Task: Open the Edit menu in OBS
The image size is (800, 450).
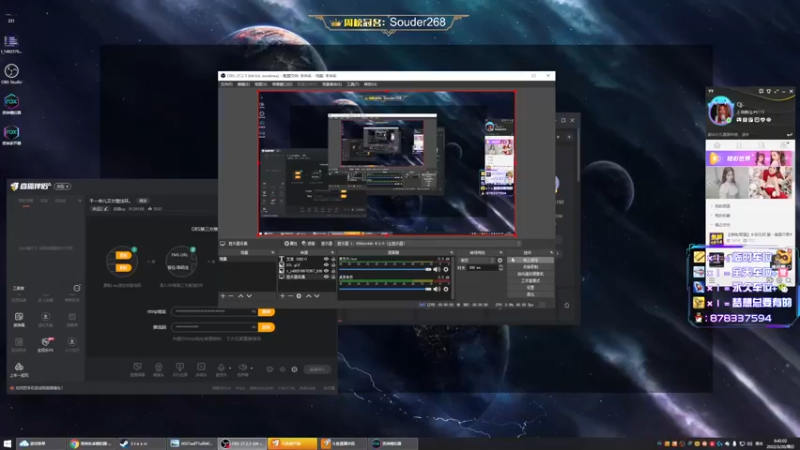Action: 244,84
